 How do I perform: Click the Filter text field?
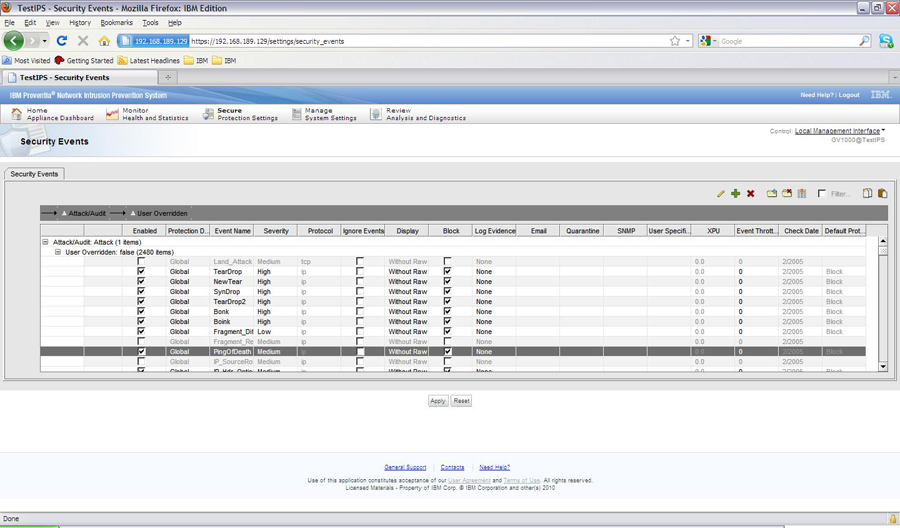[841, 194]
